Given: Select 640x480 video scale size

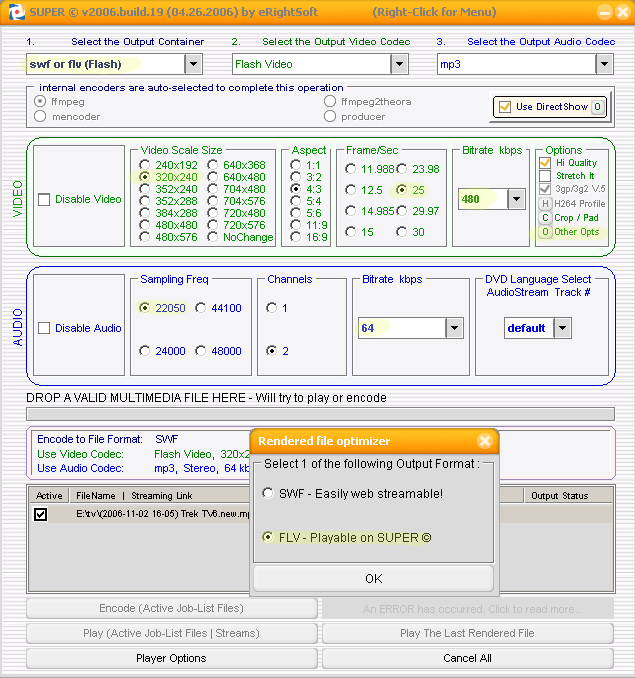Looking at the screenshot, I should coord(212,177).
